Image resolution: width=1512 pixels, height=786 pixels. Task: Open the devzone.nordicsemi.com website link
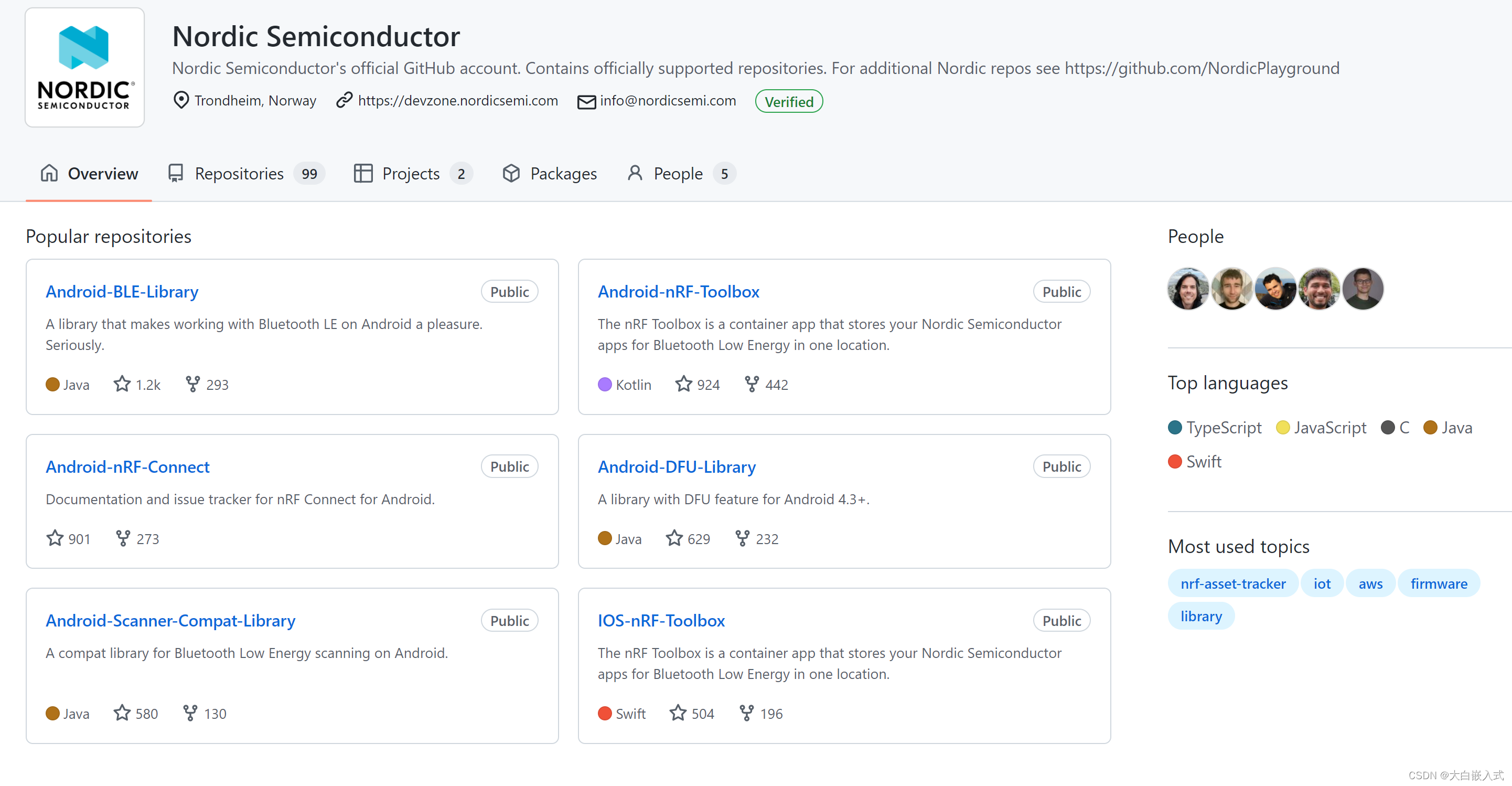point(457,101)
